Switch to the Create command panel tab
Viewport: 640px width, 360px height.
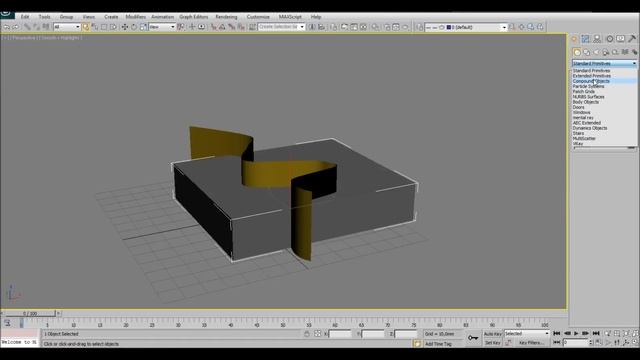click(x=574, y=39)
